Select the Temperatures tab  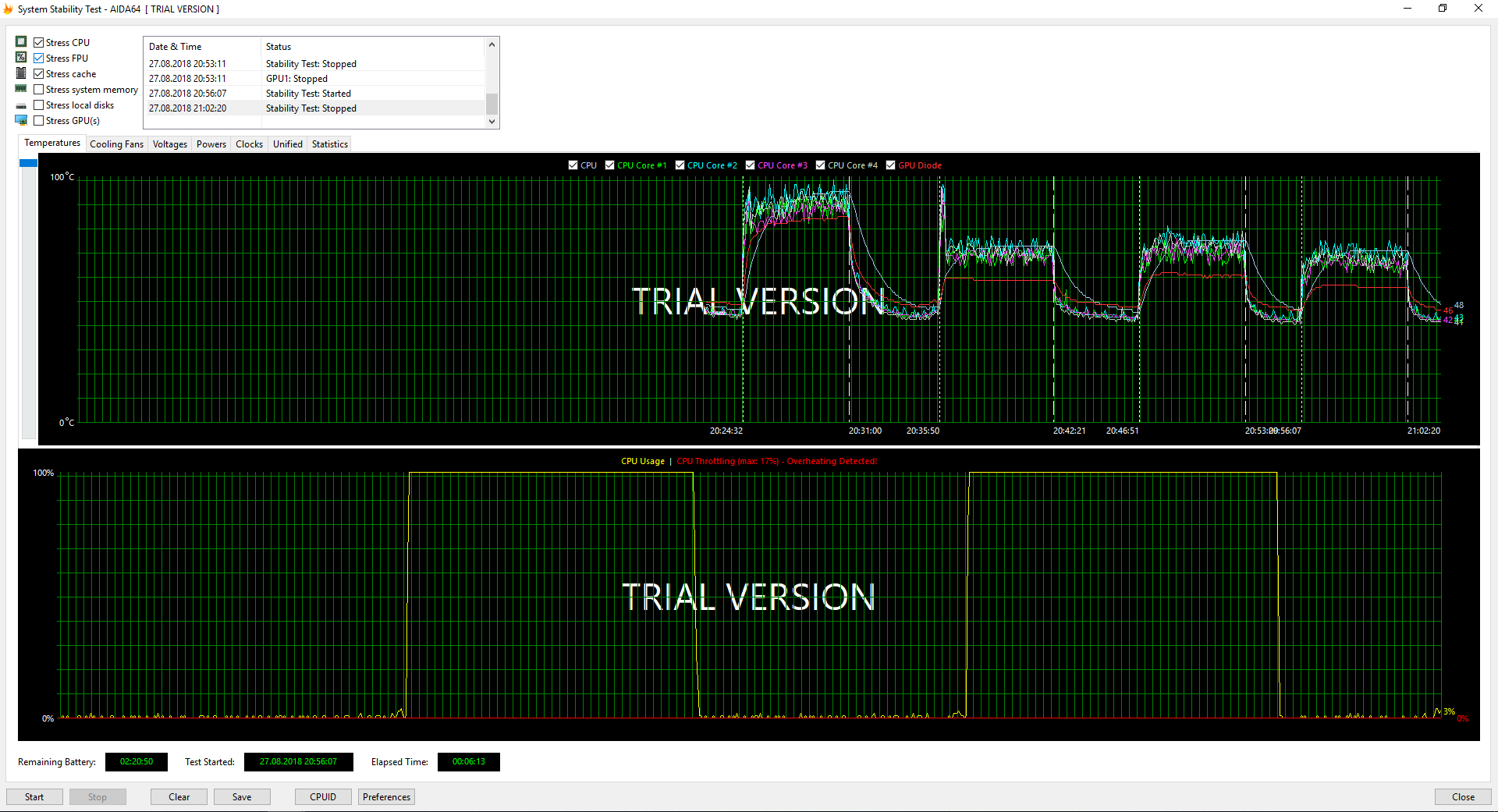(51, 143)
